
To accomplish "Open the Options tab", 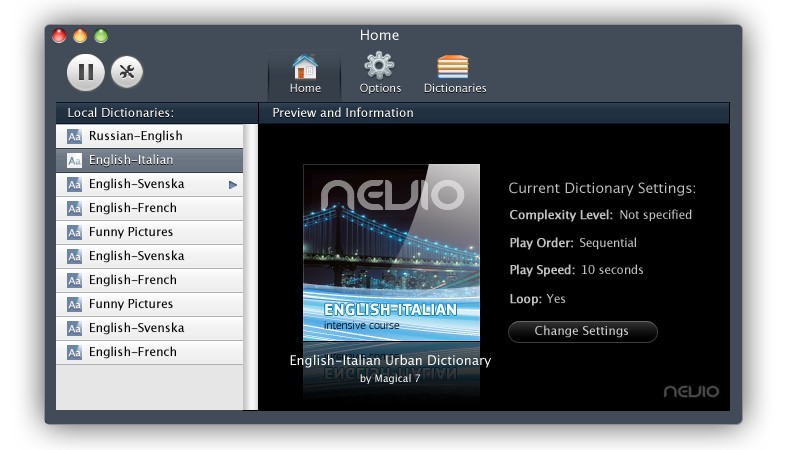I will tap(380, 74).
